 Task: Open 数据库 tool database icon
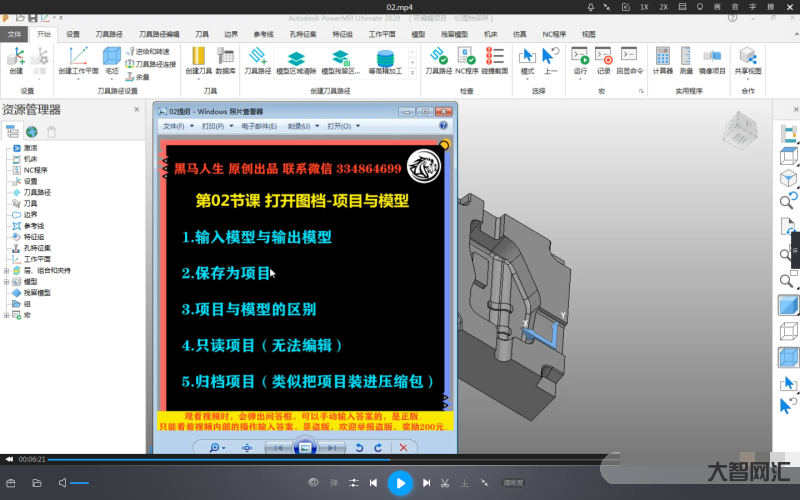[226, 59]
